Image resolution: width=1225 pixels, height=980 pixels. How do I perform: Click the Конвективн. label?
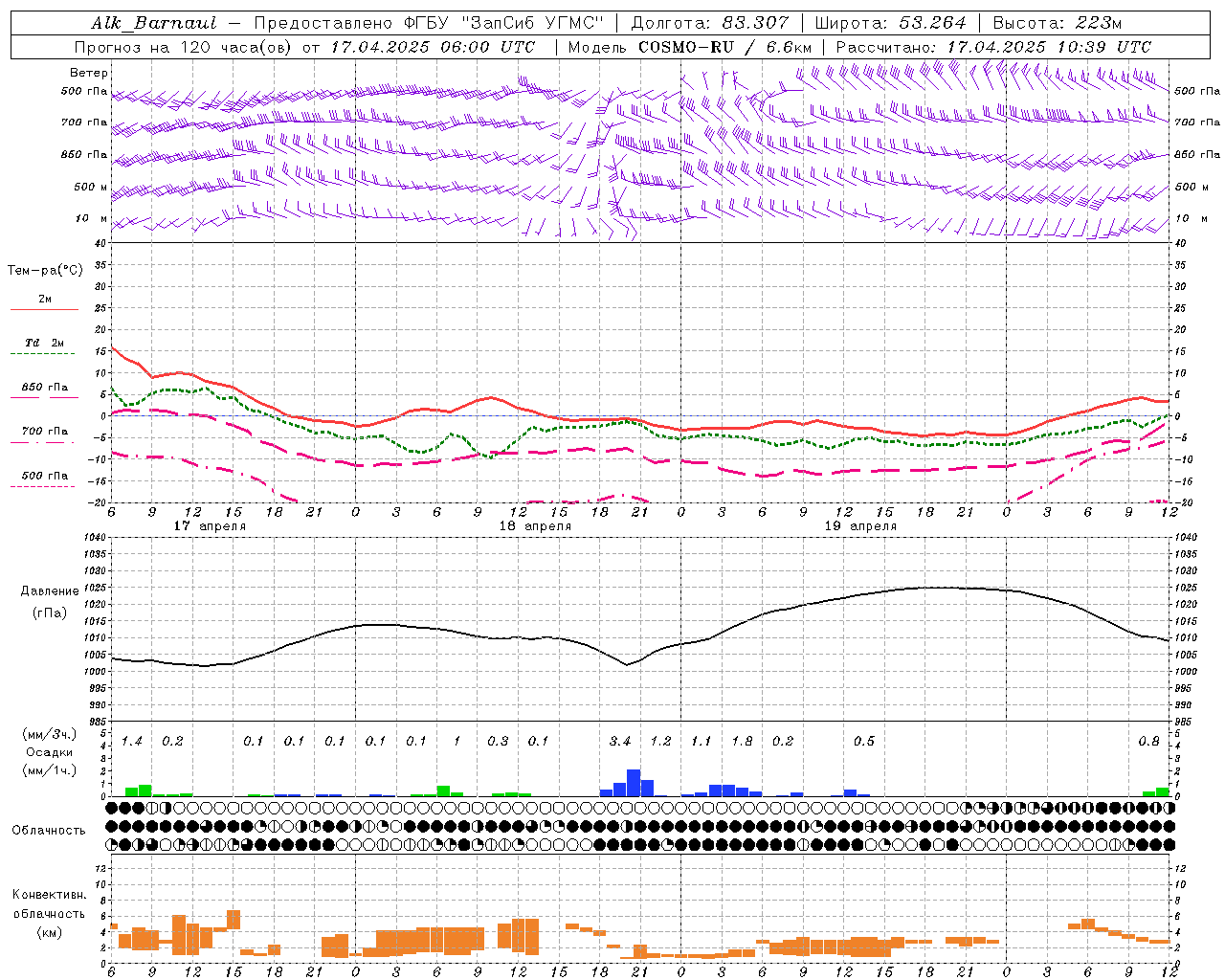pos(49,895)
